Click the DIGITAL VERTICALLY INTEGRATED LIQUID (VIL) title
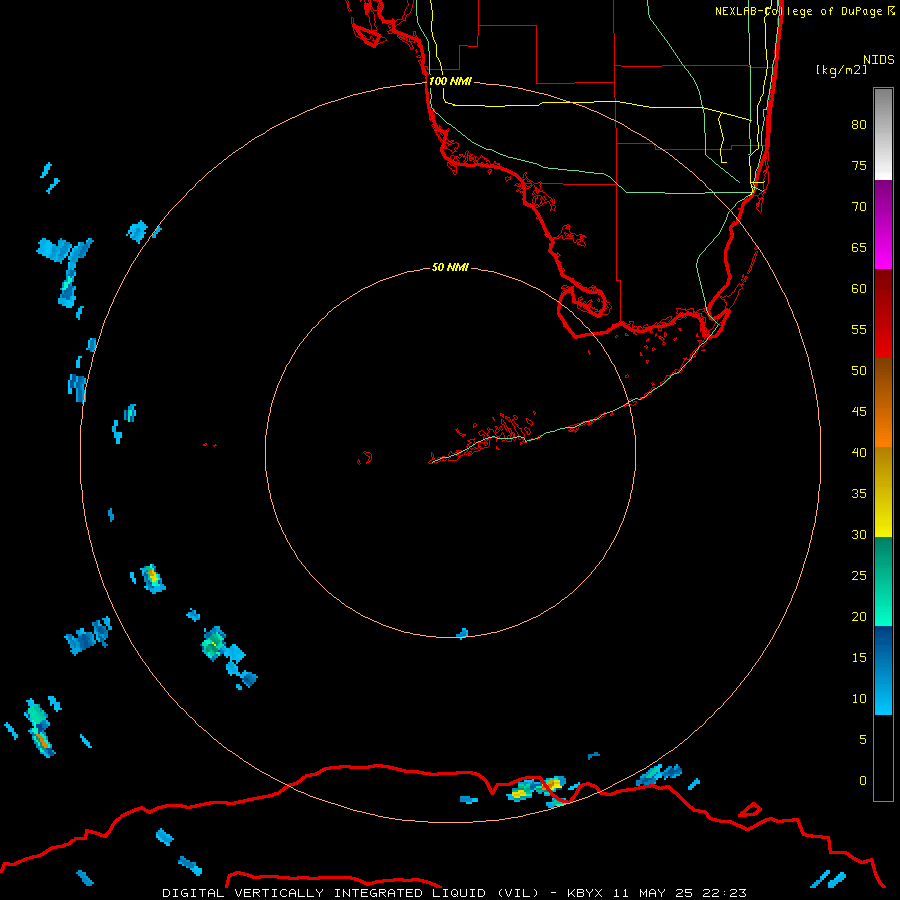This screenshot has width=900, height=900. coord(350,893)
